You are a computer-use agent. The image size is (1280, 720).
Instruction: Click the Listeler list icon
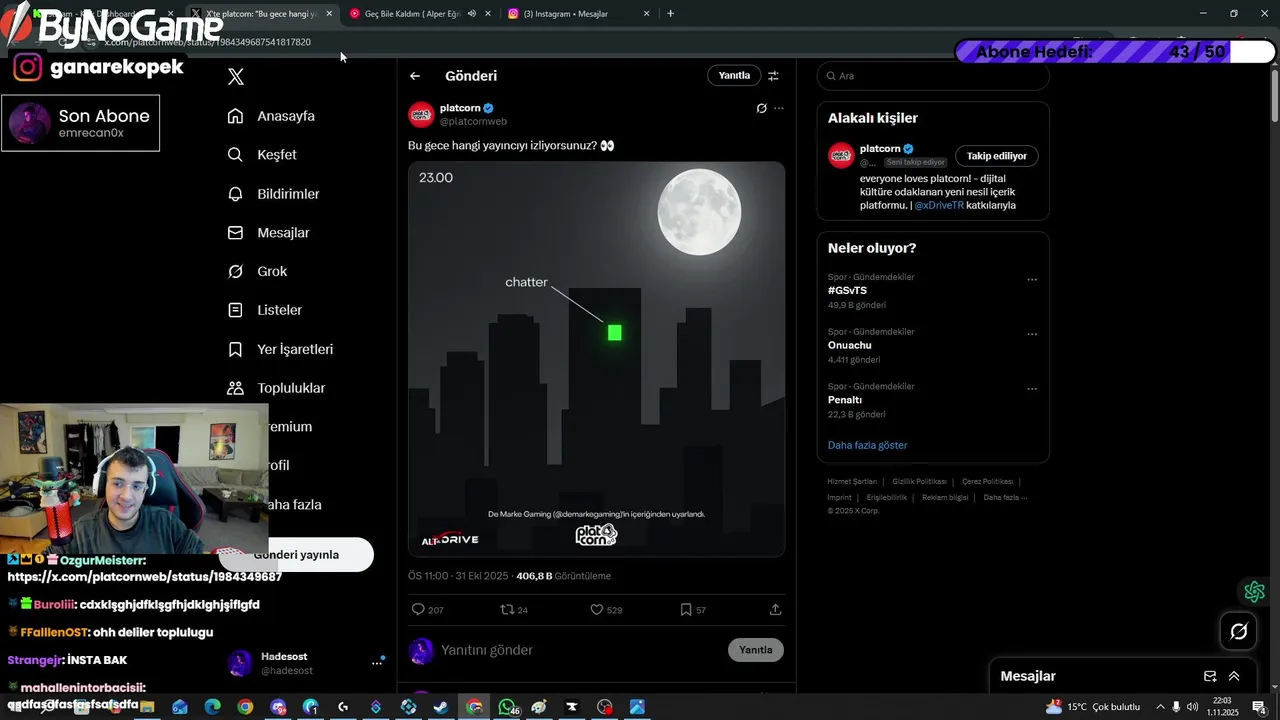pyautogui.click(x=235, y=310)
